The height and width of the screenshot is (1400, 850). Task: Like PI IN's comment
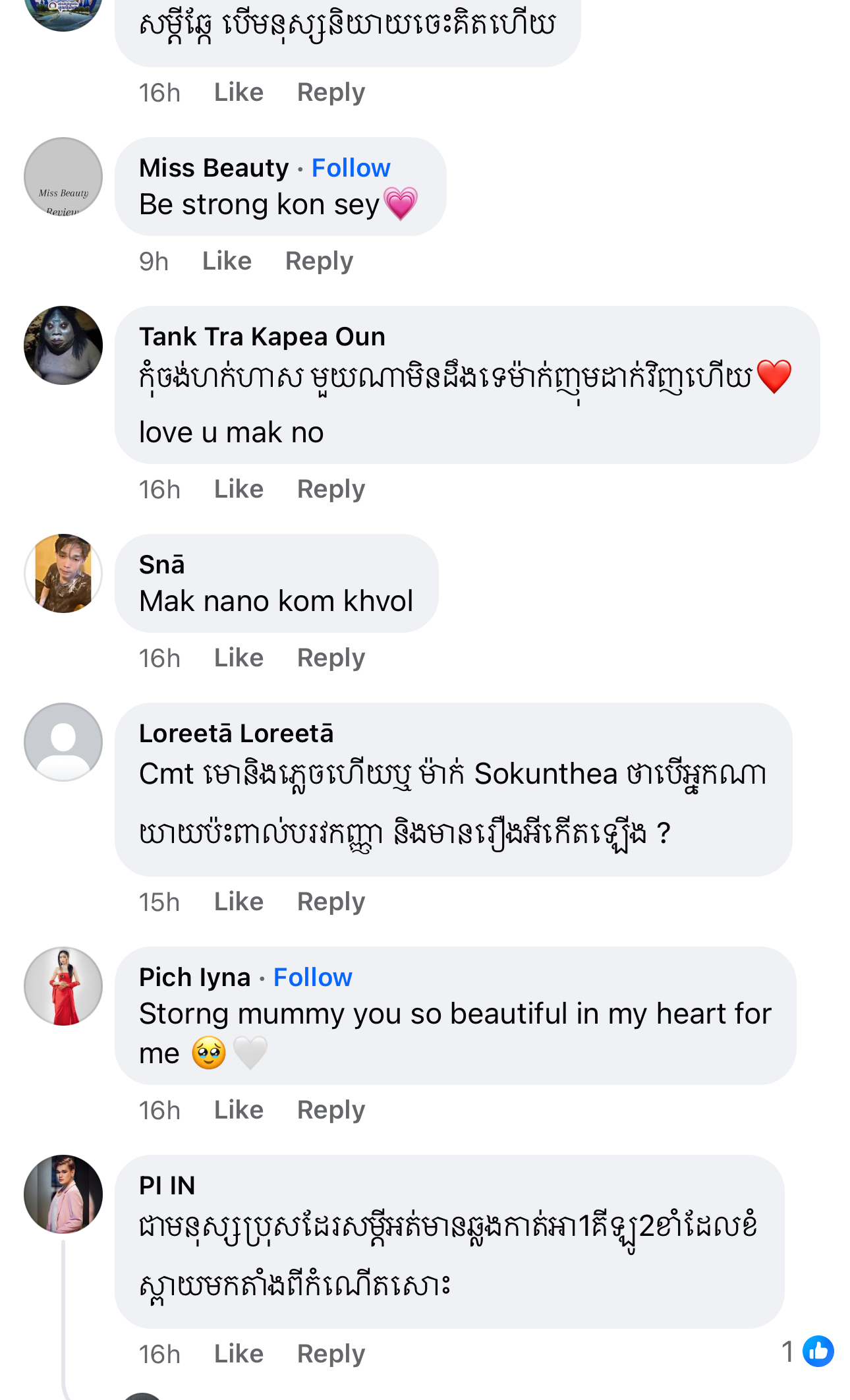pyautogui.click(x=239, y=1354)
